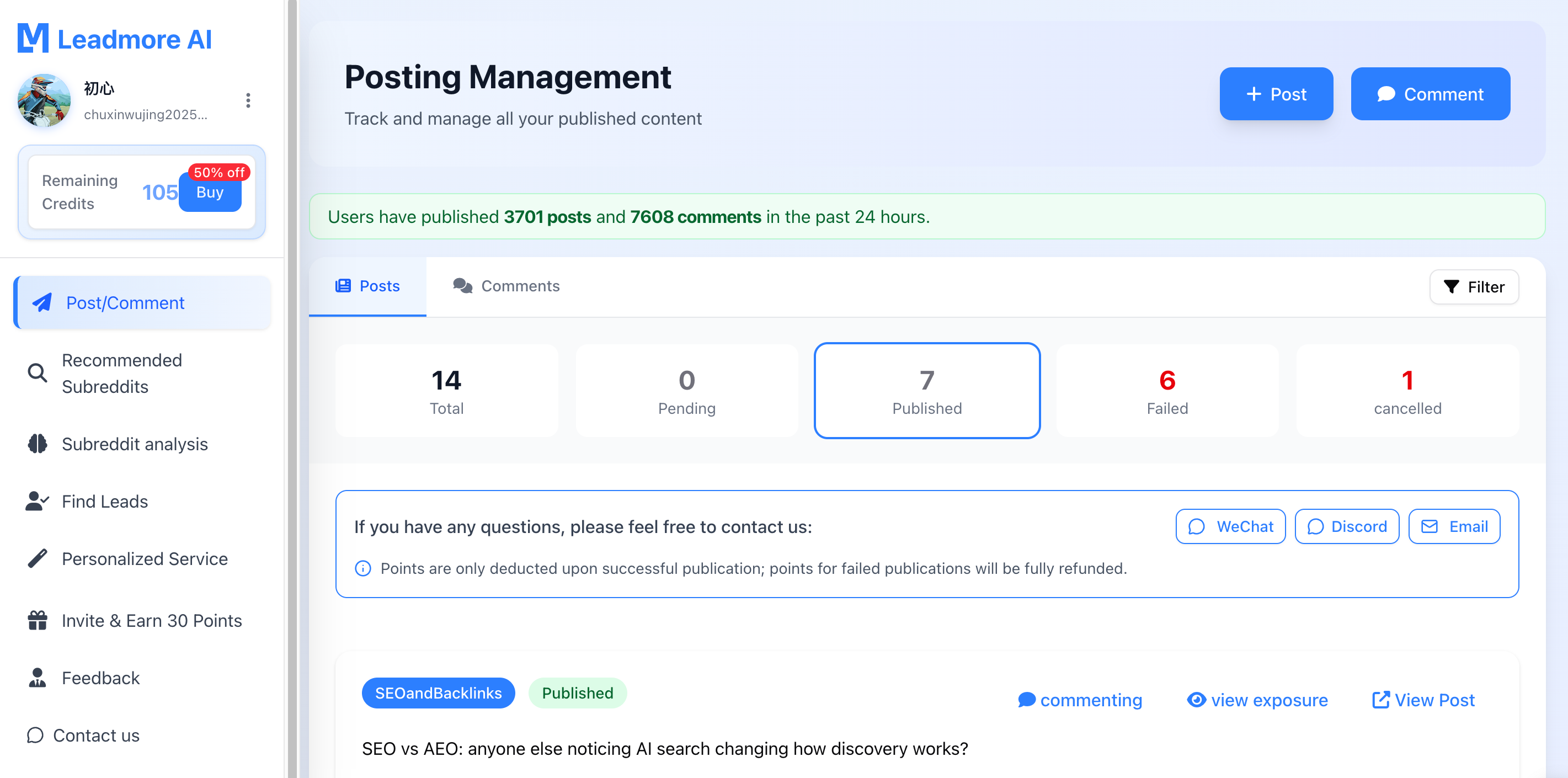Click the external link icon beside View Post
The image size is (1568, 778).
click(1381, 700)
